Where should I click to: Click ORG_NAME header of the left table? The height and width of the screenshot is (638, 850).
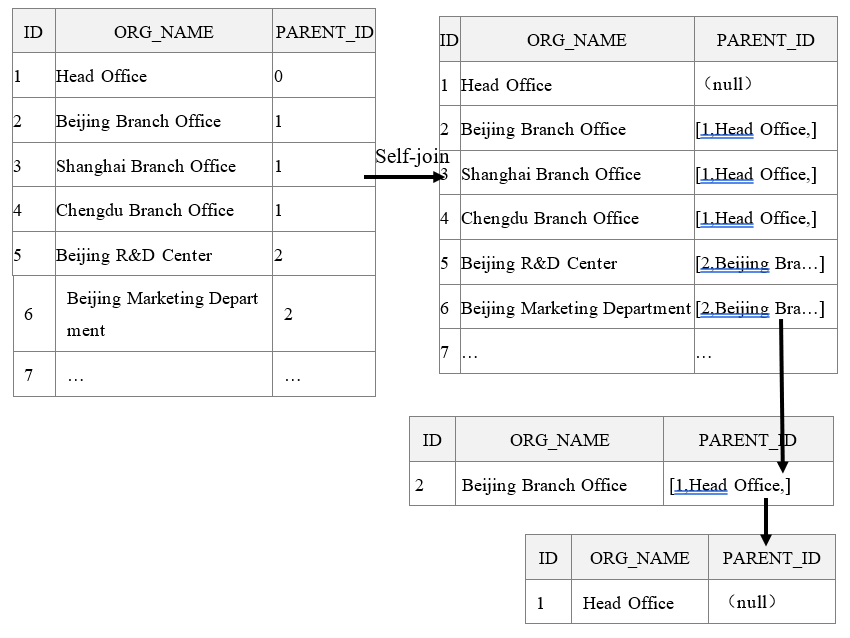pos(163,32)
